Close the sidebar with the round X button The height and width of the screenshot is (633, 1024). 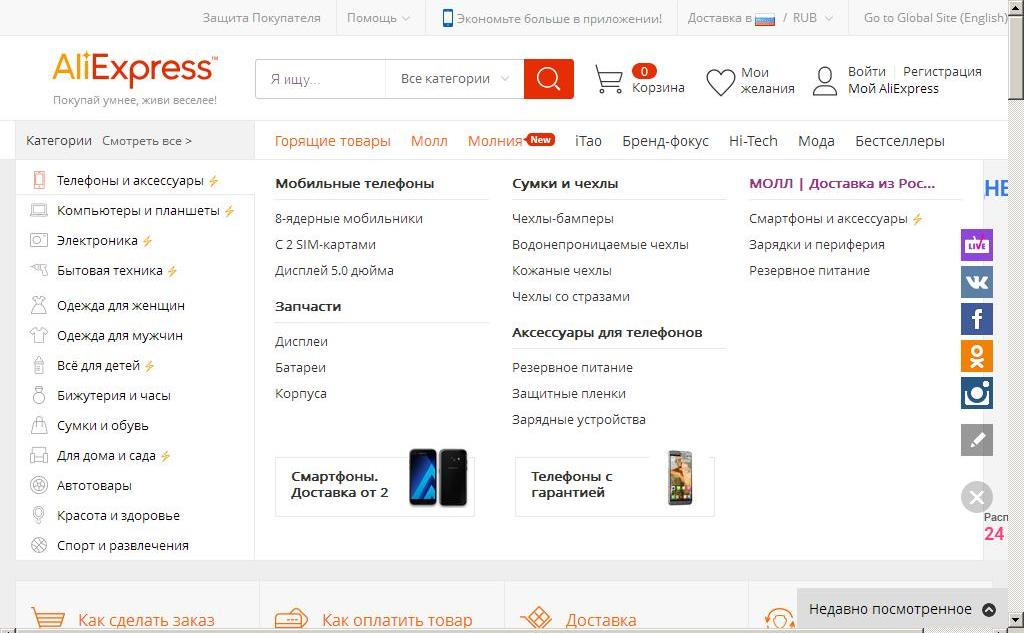976,497
